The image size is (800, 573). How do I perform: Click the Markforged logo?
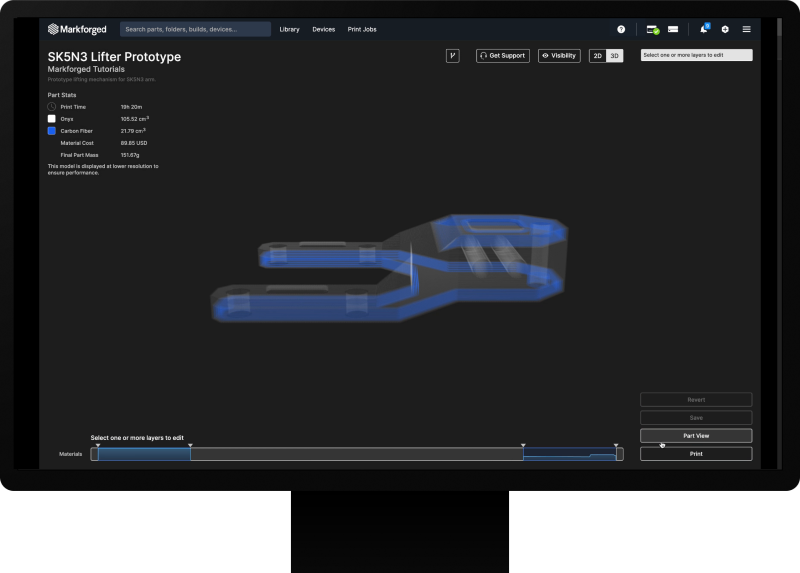point(77,29)
